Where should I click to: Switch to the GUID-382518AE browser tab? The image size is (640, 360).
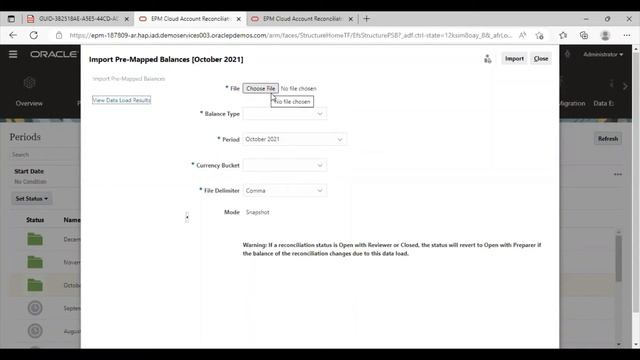[x=78, y=19]
